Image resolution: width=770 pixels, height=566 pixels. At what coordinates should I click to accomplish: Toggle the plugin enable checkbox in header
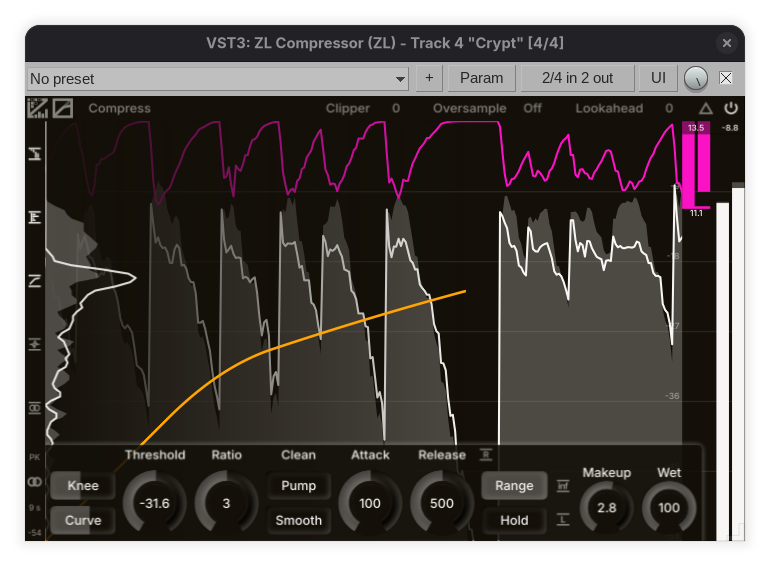[726, 78]
